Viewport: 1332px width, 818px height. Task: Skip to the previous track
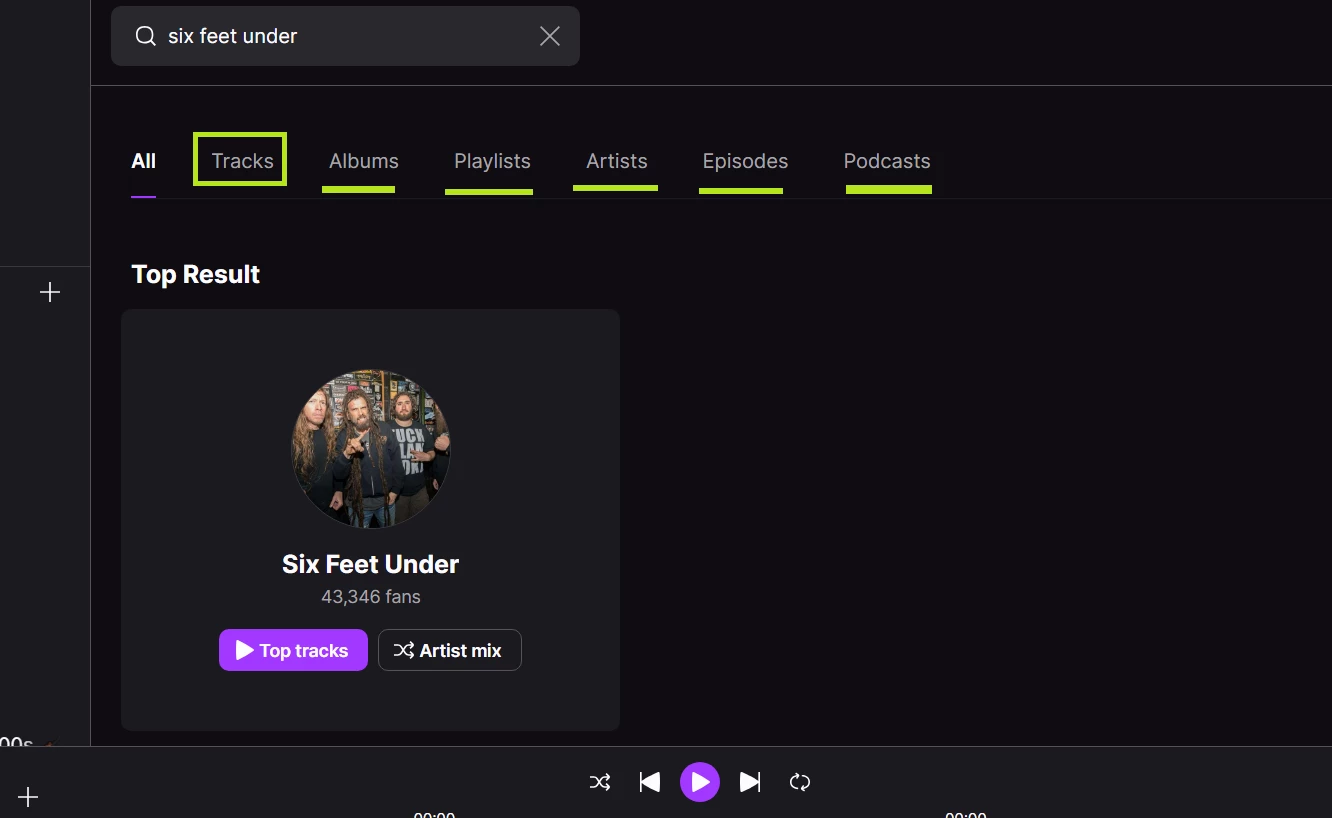pyautogui.click(x=650, y=782)
